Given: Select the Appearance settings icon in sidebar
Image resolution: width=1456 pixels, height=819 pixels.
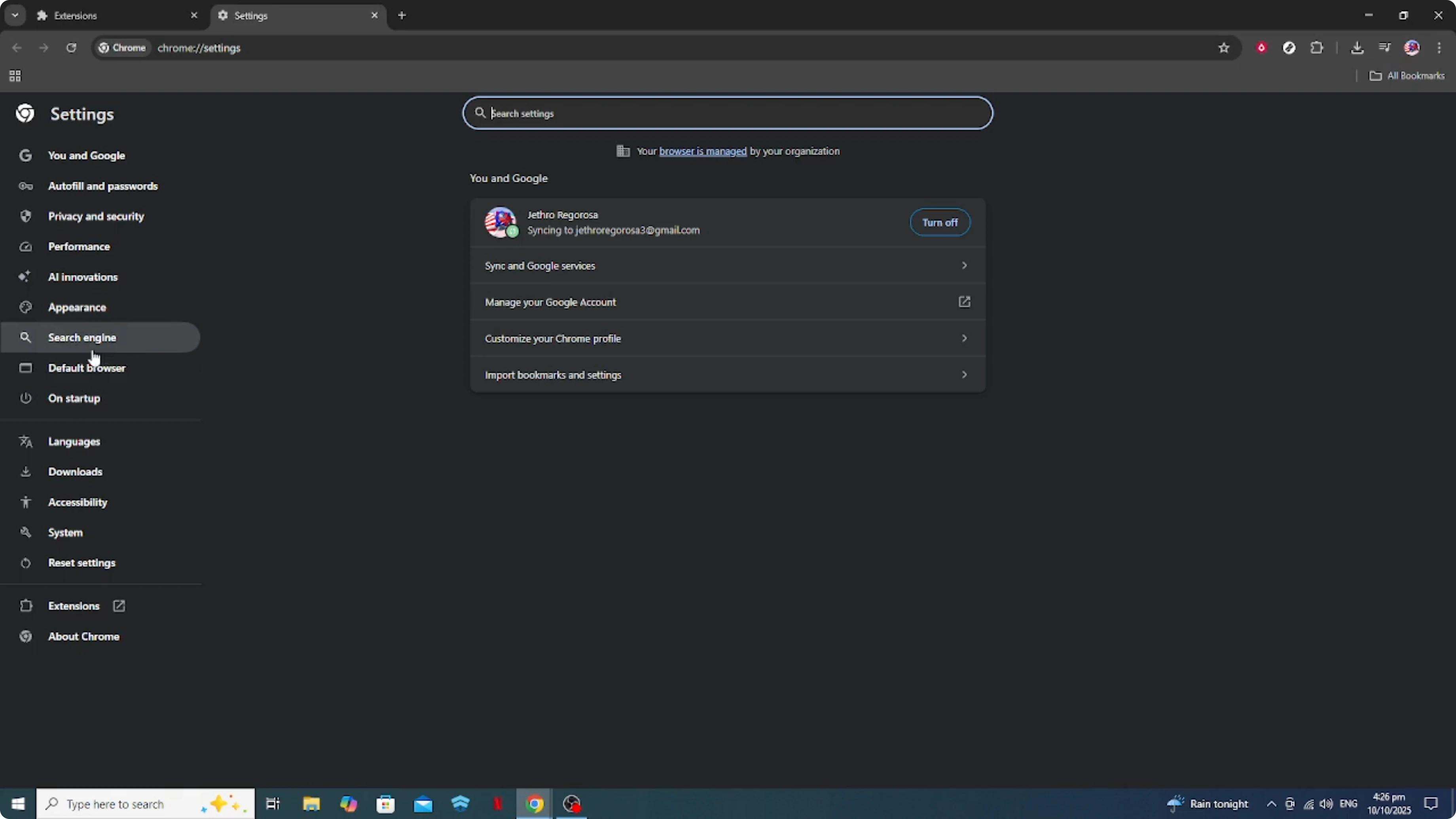Looking at the screenshot, I should click(25, 307).
